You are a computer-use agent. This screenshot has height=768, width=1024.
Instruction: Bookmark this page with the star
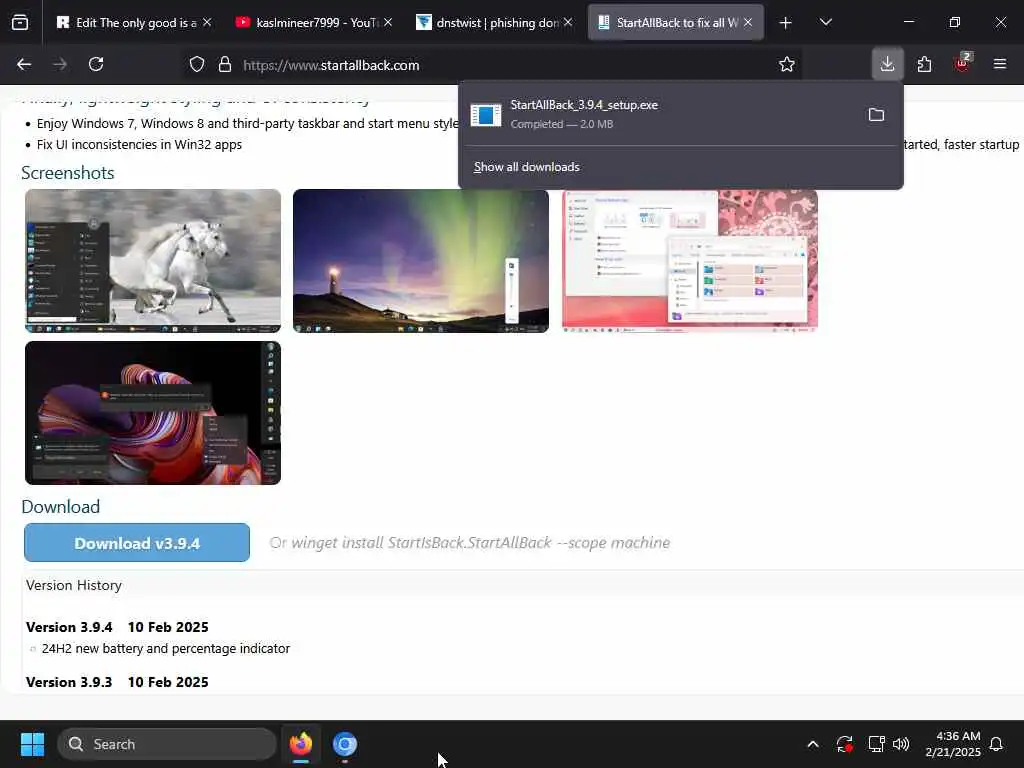(787, 65)
